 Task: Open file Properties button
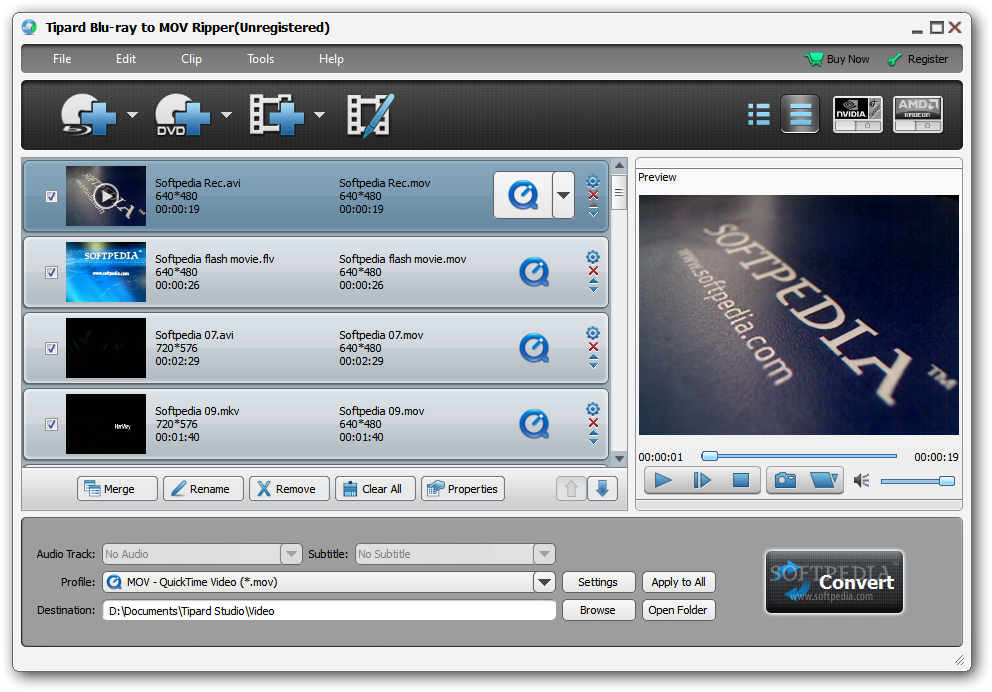(x=462, y=488)
